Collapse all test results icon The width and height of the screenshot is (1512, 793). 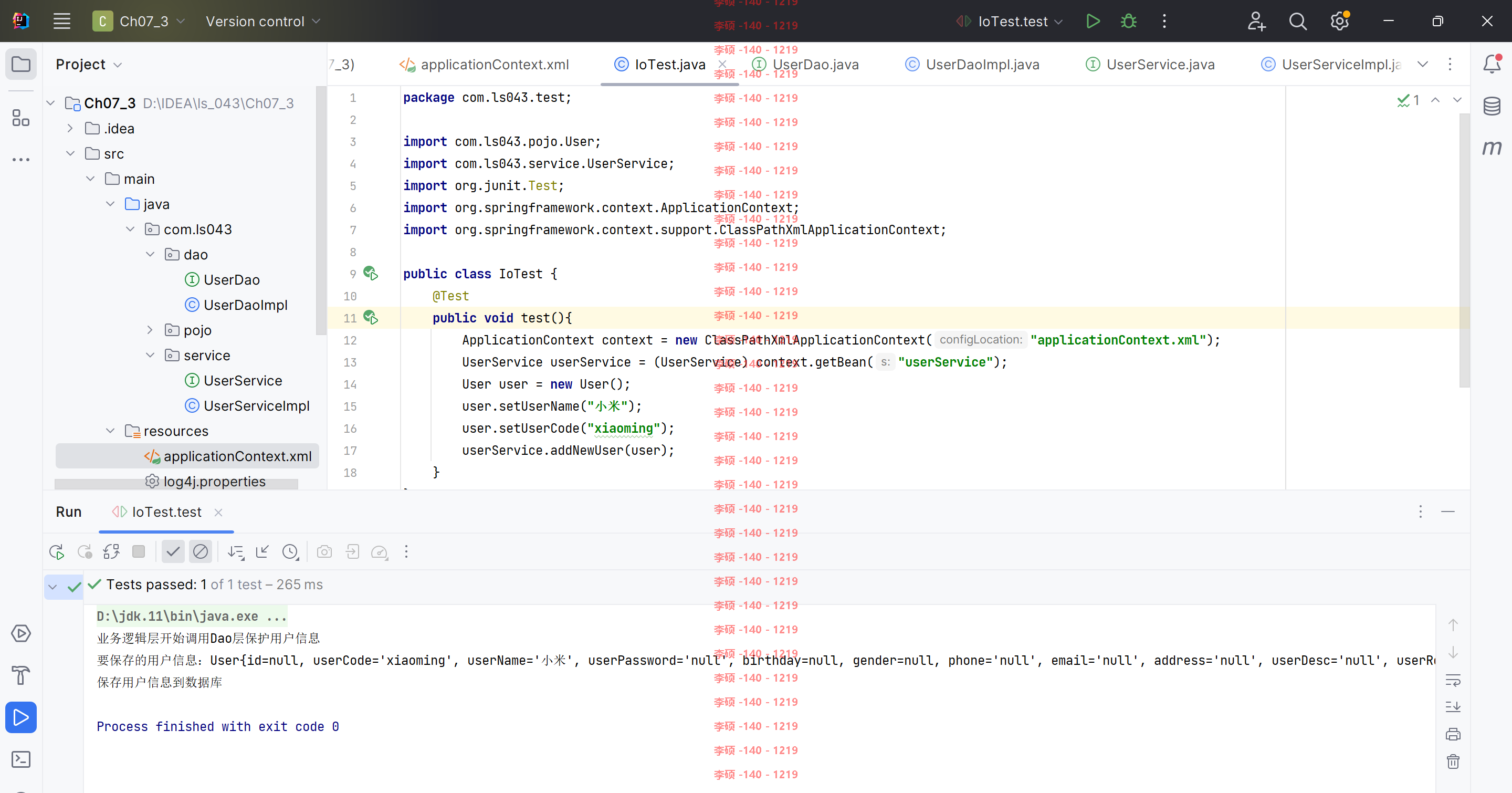pyautogui.click(x=262, y=552)
